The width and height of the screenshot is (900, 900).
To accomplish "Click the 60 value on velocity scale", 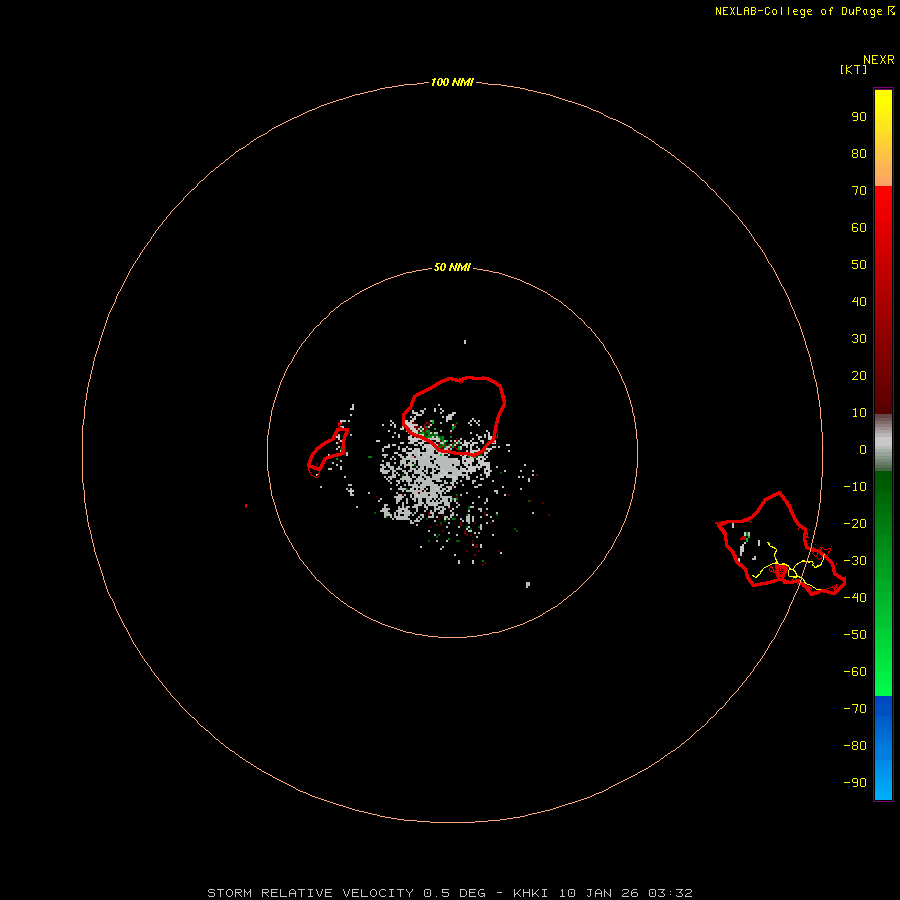I will (x=859, y=227).
